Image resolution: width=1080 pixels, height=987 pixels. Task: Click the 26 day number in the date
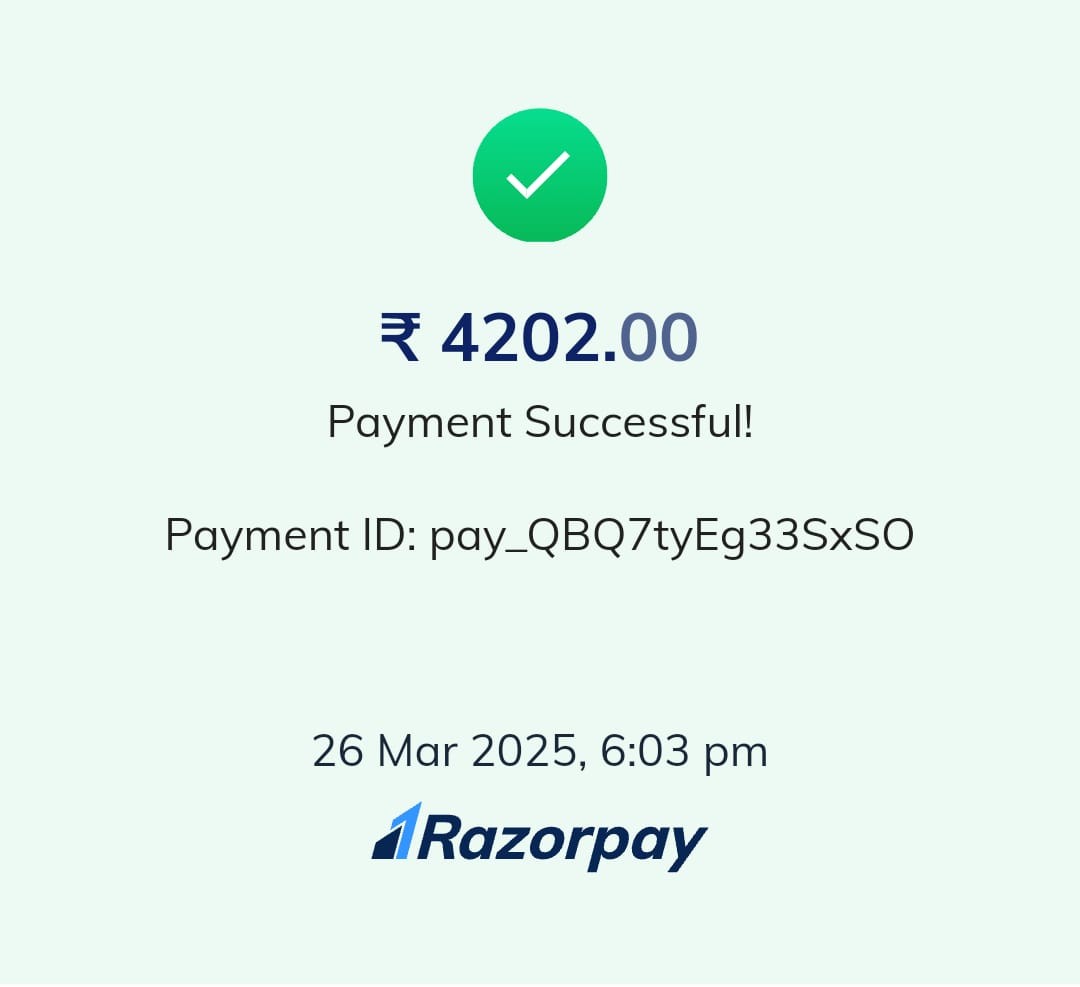tap(338, 751)
